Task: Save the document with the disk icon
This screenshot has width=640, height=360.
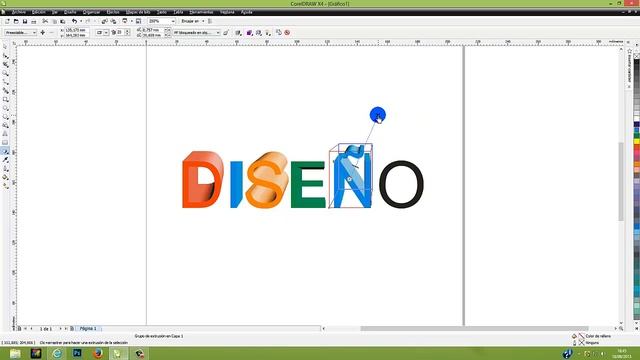Action: coord(24,21)
